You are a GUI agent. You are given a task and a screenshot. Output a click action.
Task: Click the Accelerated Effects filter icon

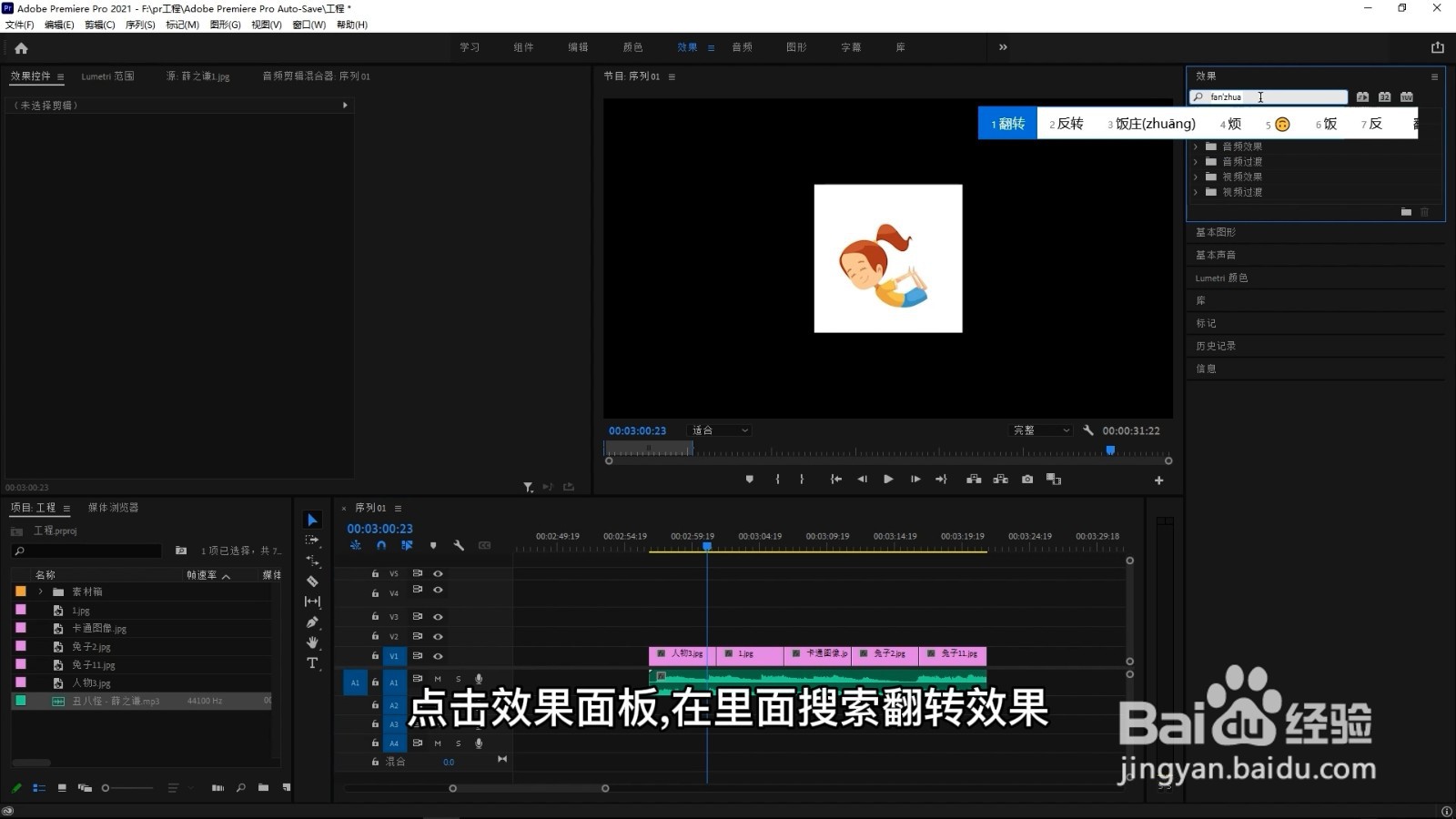pos(1362,97)
